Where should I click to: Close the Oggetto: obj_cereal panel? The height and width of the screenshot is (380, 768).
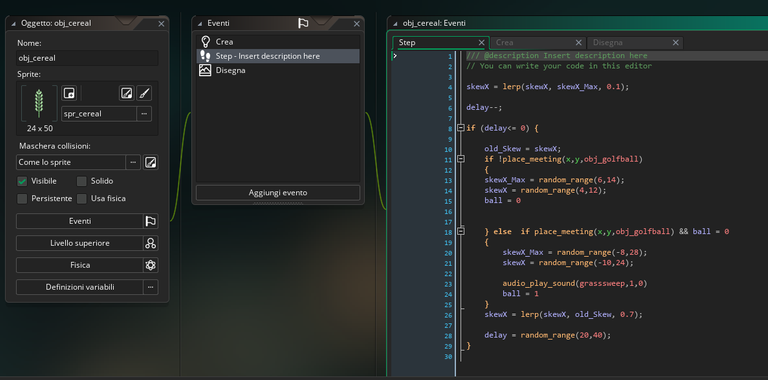pos(161,24)
